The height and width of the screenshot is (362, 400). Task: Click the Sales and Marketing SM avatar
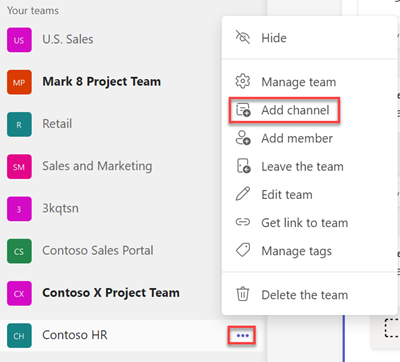pos(19,167)
